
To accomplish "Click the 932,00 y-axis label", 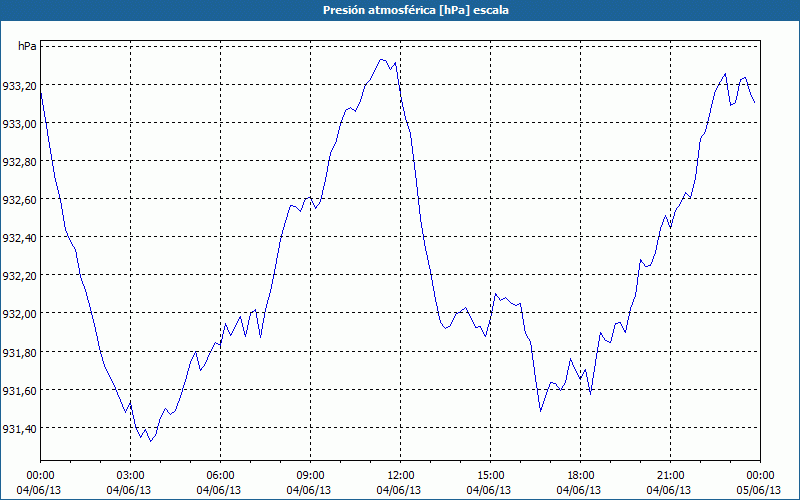I will click(19, 314).
